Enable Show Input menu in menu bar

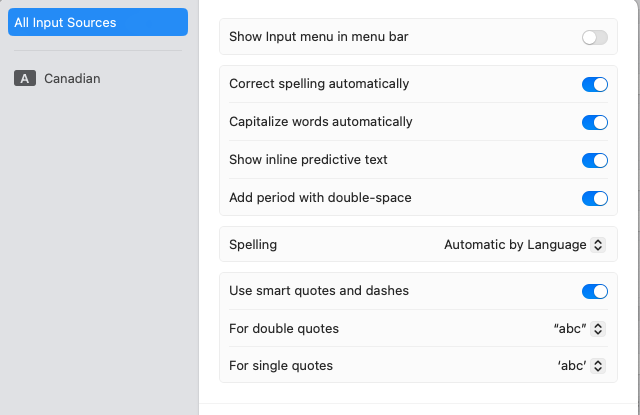(x=594, y=37)
